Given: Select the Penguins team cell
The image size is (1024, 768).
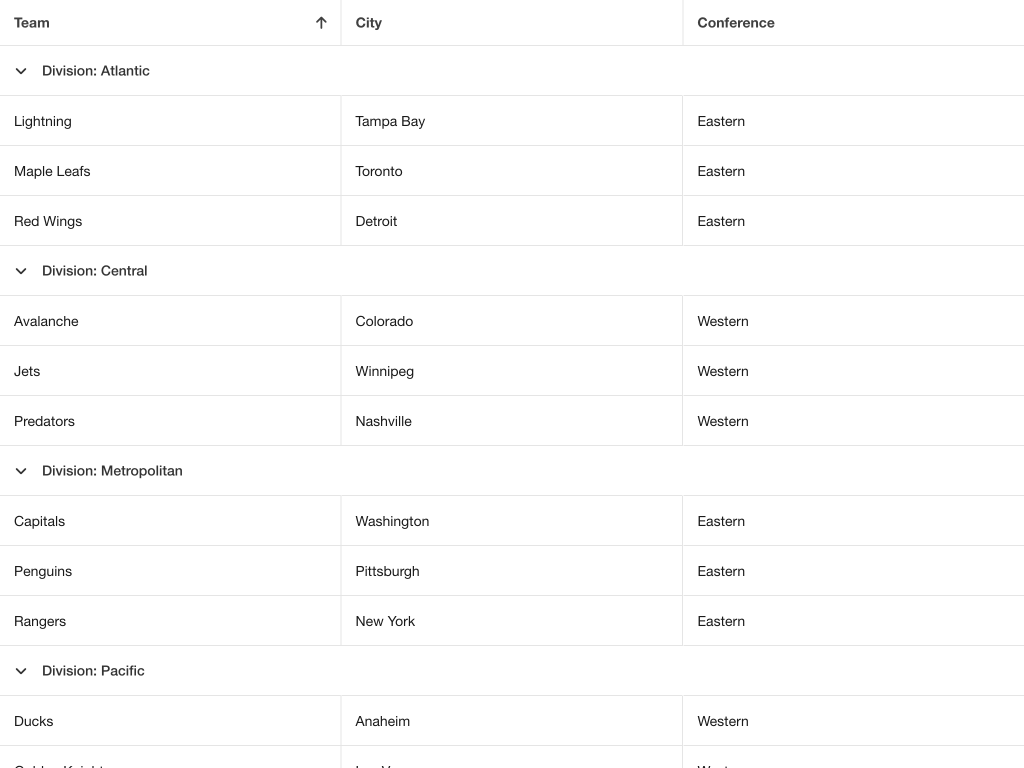Looking at the screenshot, I should click(43, 571).
